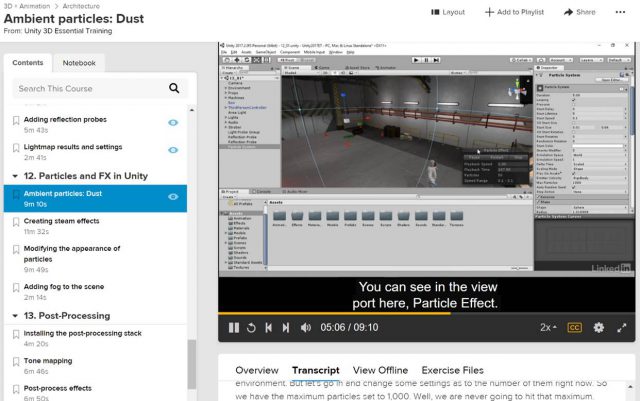Switch to the Contents tab
The width and height of the screenshot is (640, 401).
click(28, 63)
